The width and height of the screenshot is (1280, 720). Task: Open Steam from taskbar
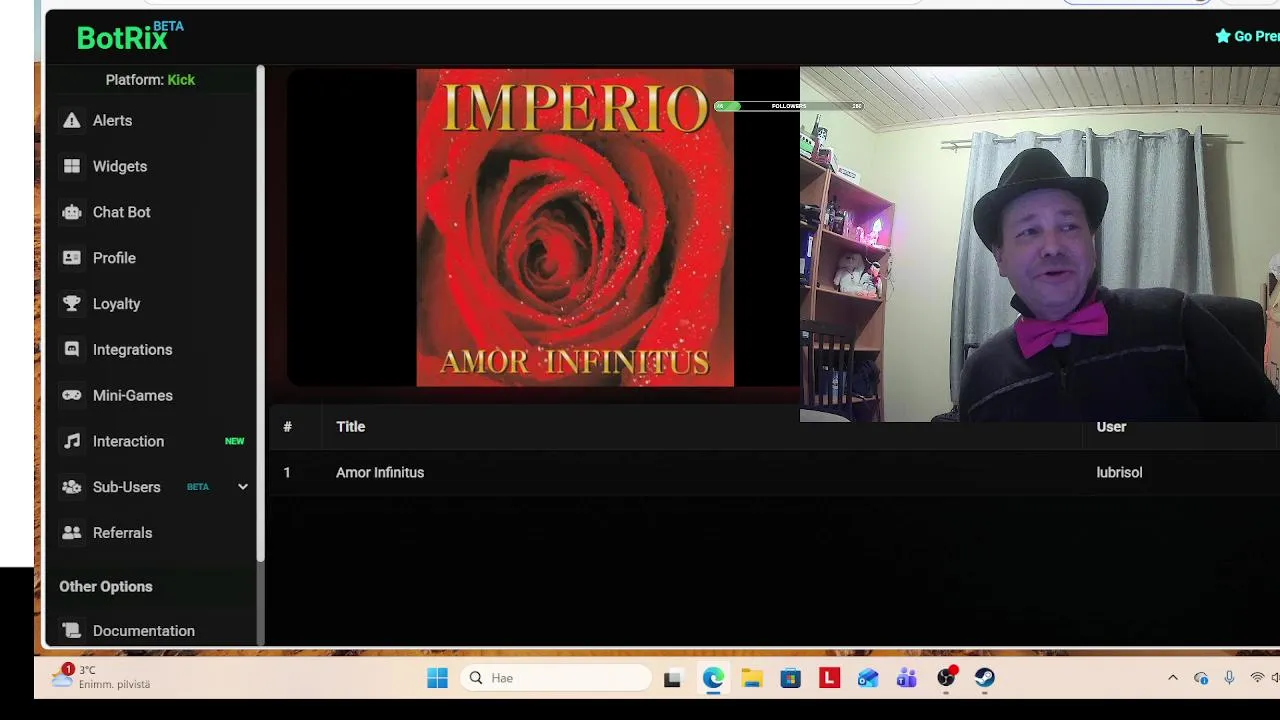[x=985, y=678]
